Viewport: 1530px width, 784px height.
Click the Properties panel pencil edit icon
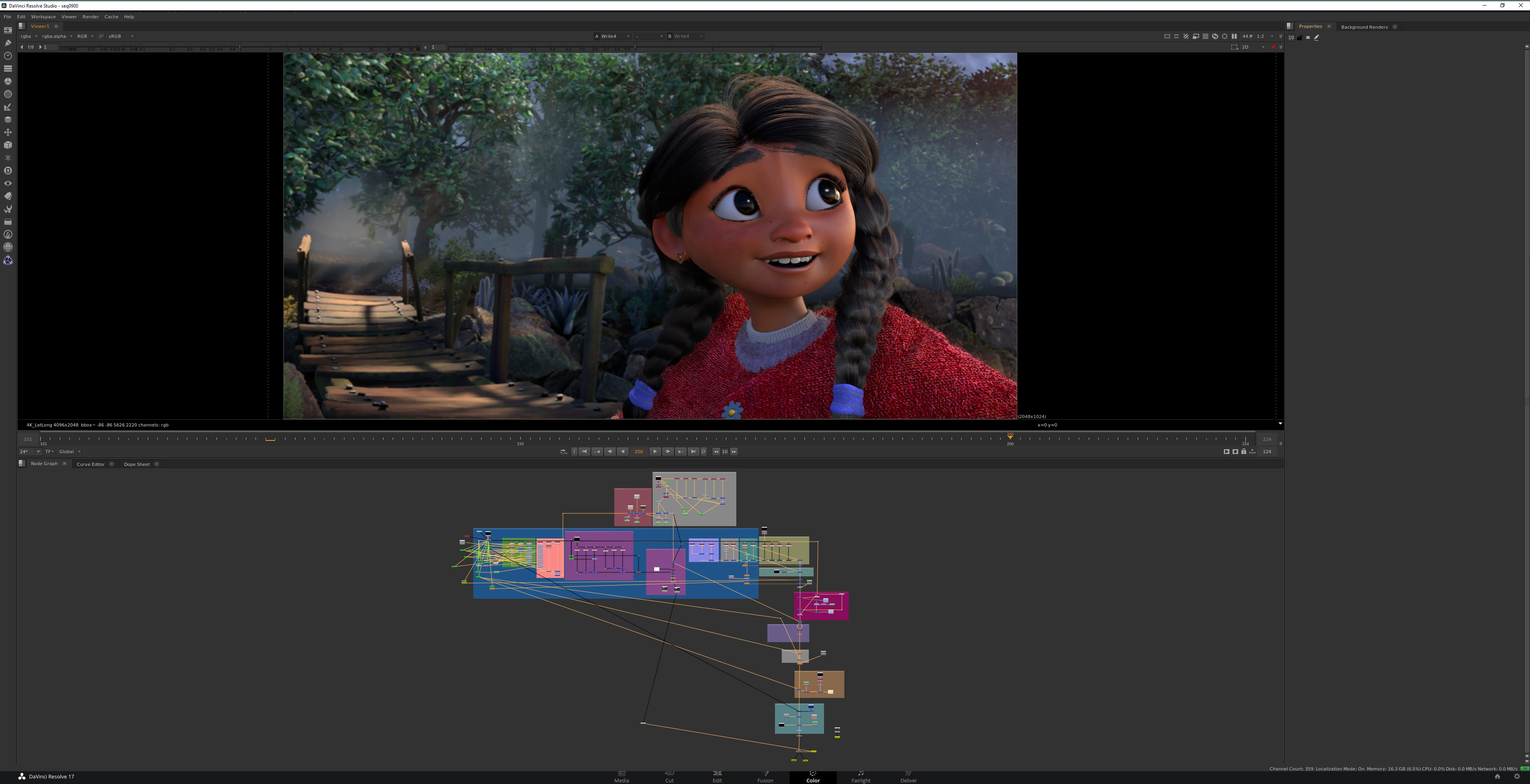click(x=1317, y=37)
